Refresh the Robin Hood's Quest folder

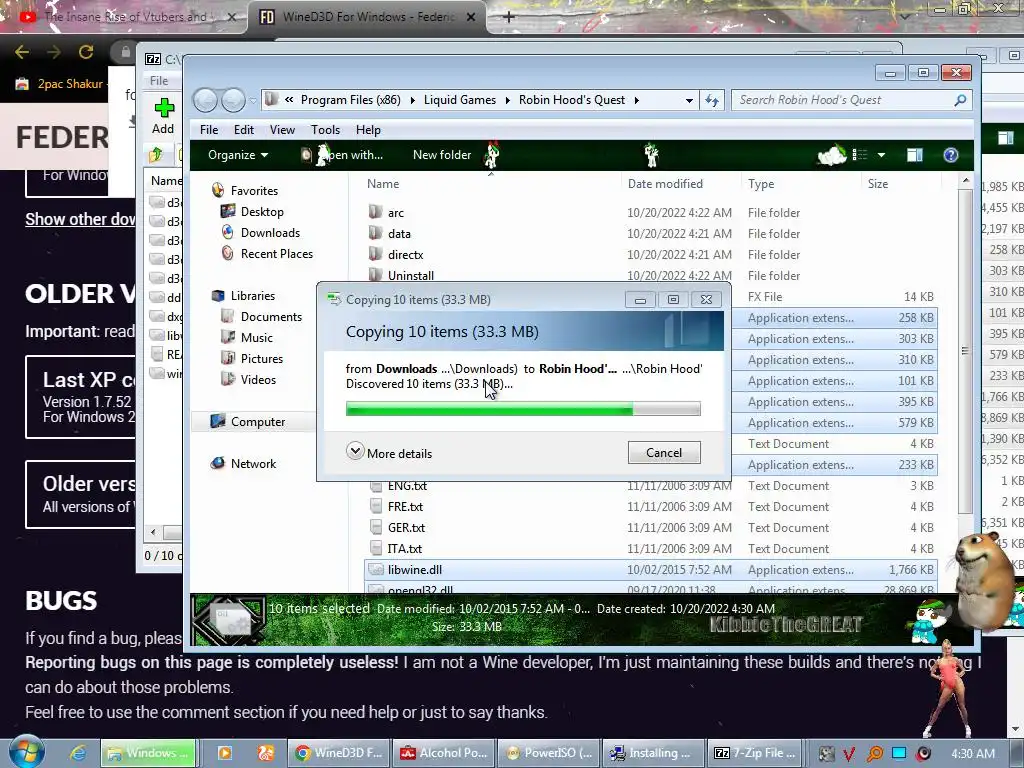tap(712, 100)
